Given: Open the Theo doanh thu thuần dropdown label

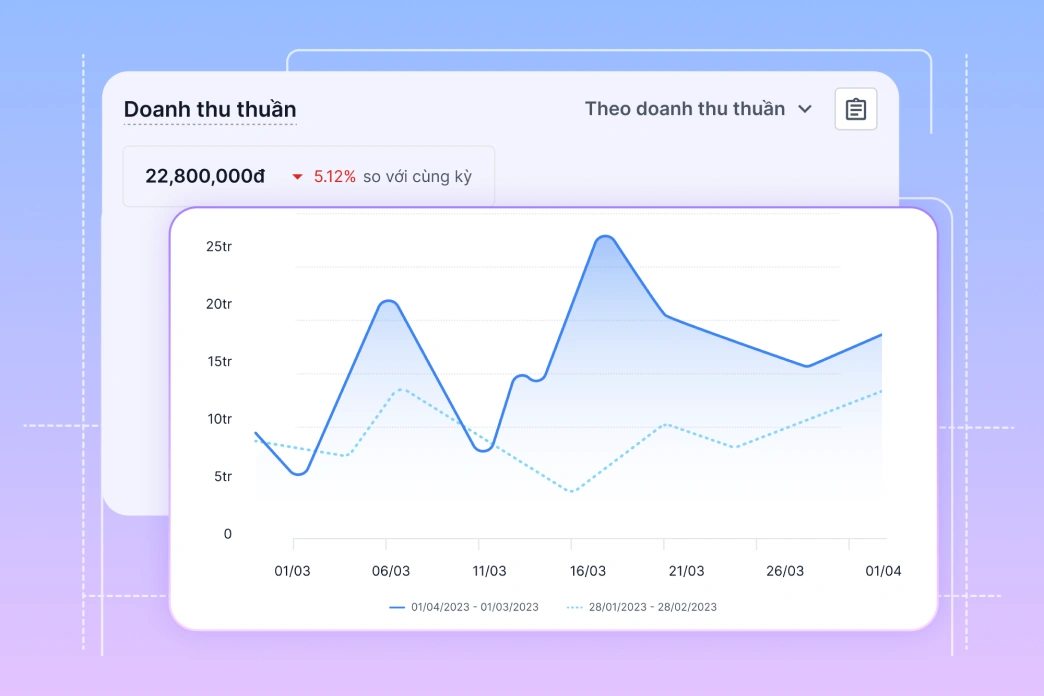Looking at the screenshot, I should click(x=685, y=109).
